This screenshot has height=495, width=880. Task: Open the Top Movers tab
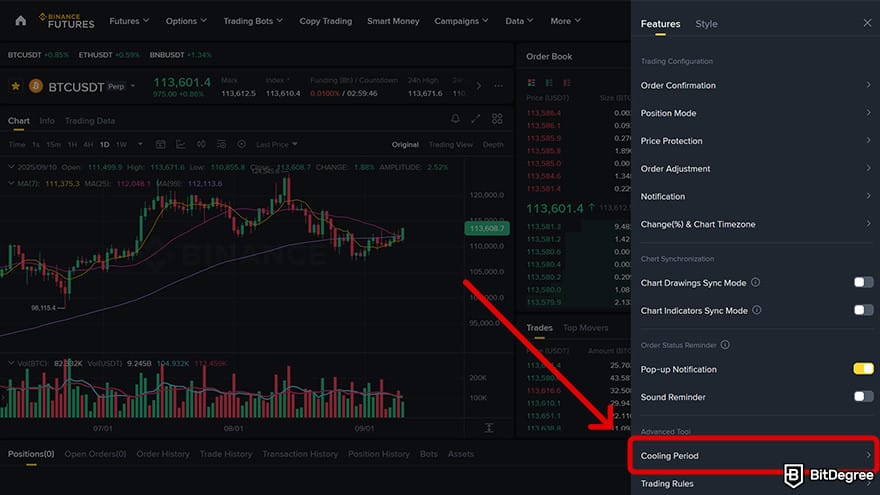(585, 328)
